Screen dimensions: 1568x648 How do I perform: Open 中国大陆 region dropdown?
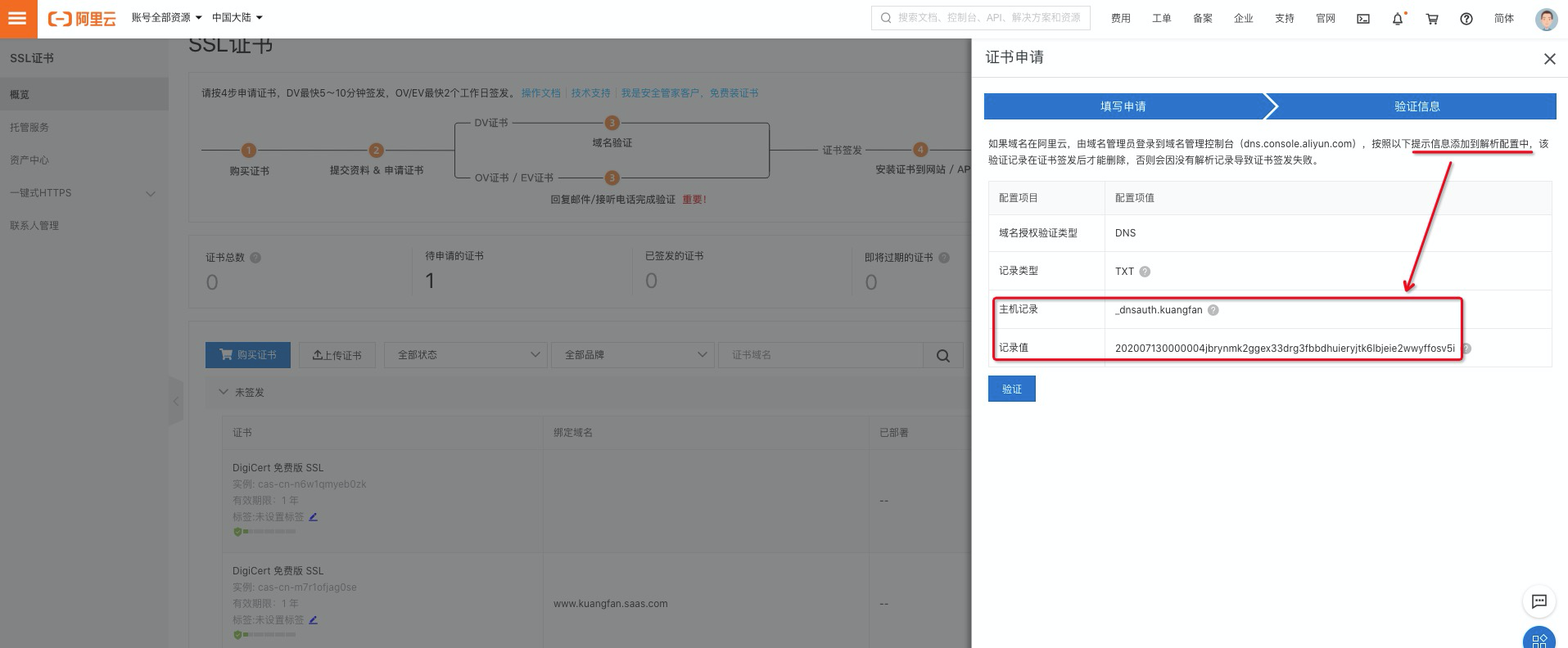237,18
